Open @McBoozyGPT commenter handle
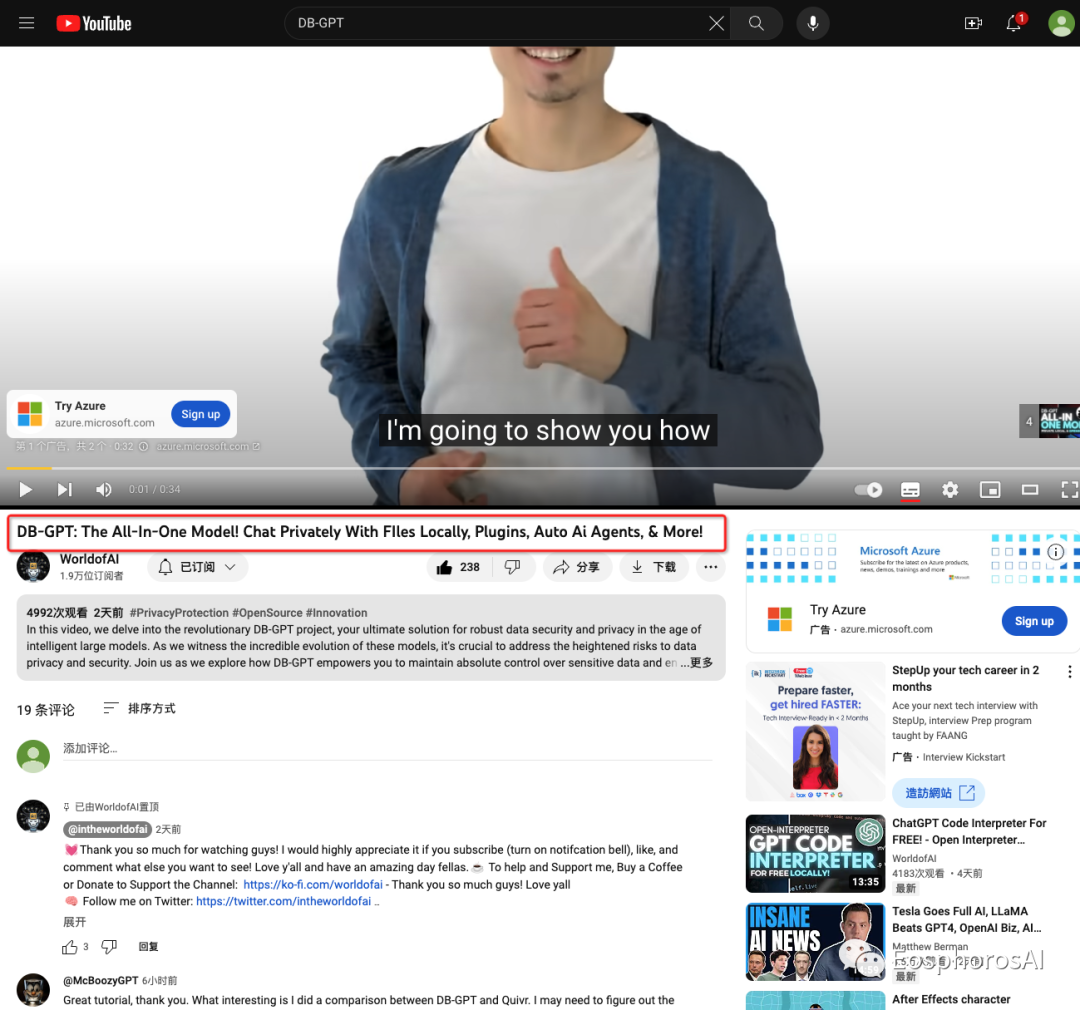1080x1010 pixels. (101, 980)
